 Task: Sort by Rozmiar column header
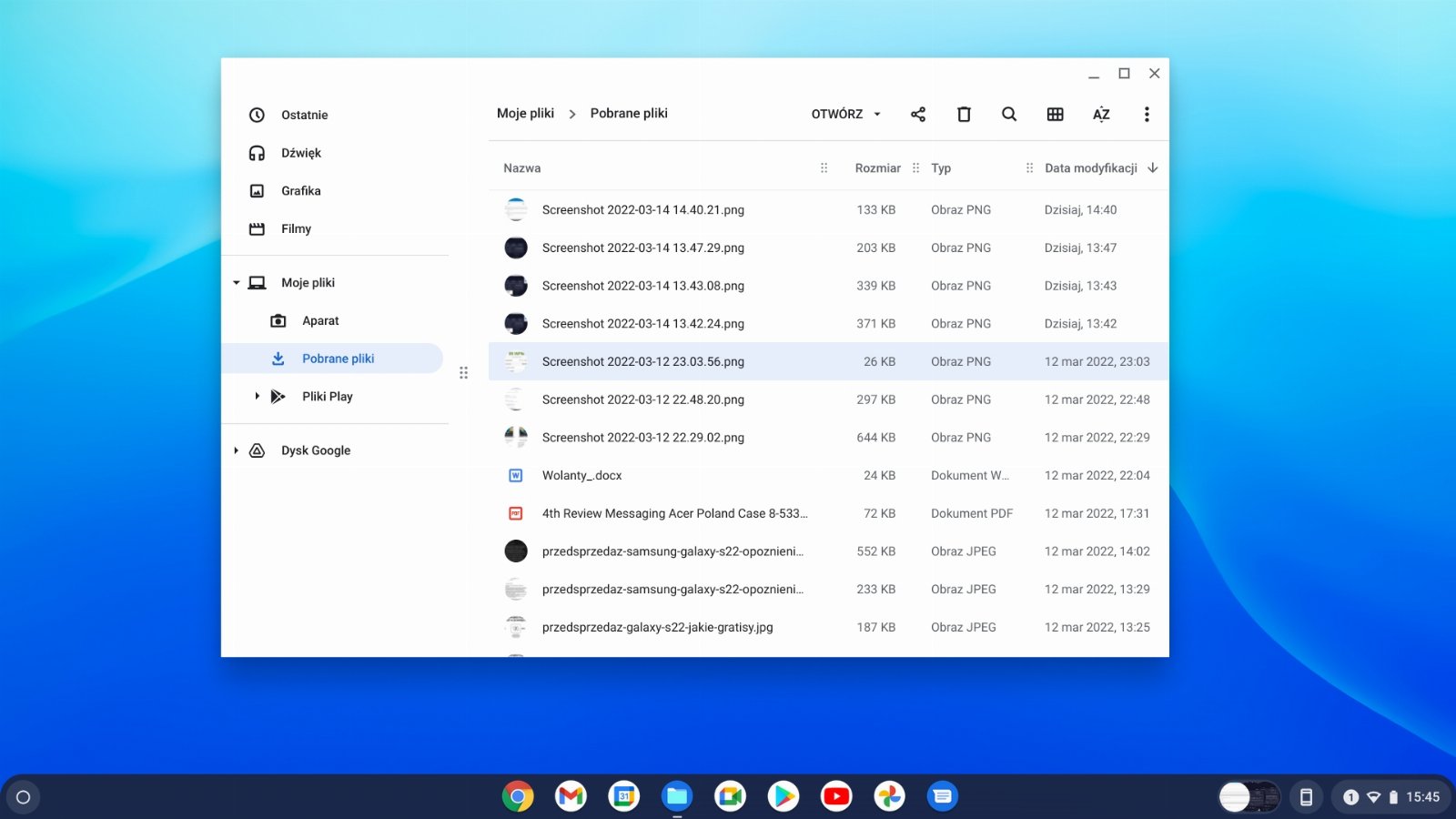point(877,168)
